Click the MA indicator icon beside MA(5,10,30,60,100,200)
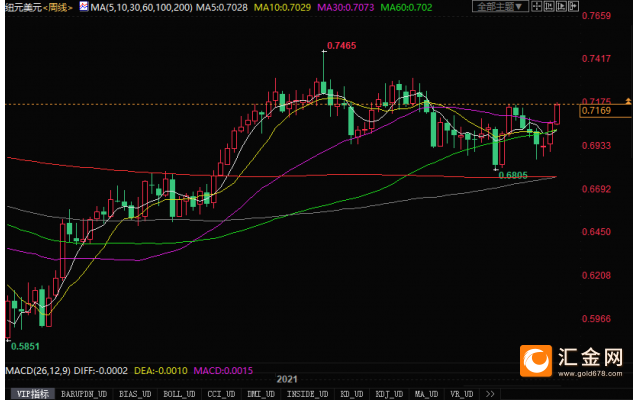The width and height of the screenshot is (640, 400). tap(84, 7)
